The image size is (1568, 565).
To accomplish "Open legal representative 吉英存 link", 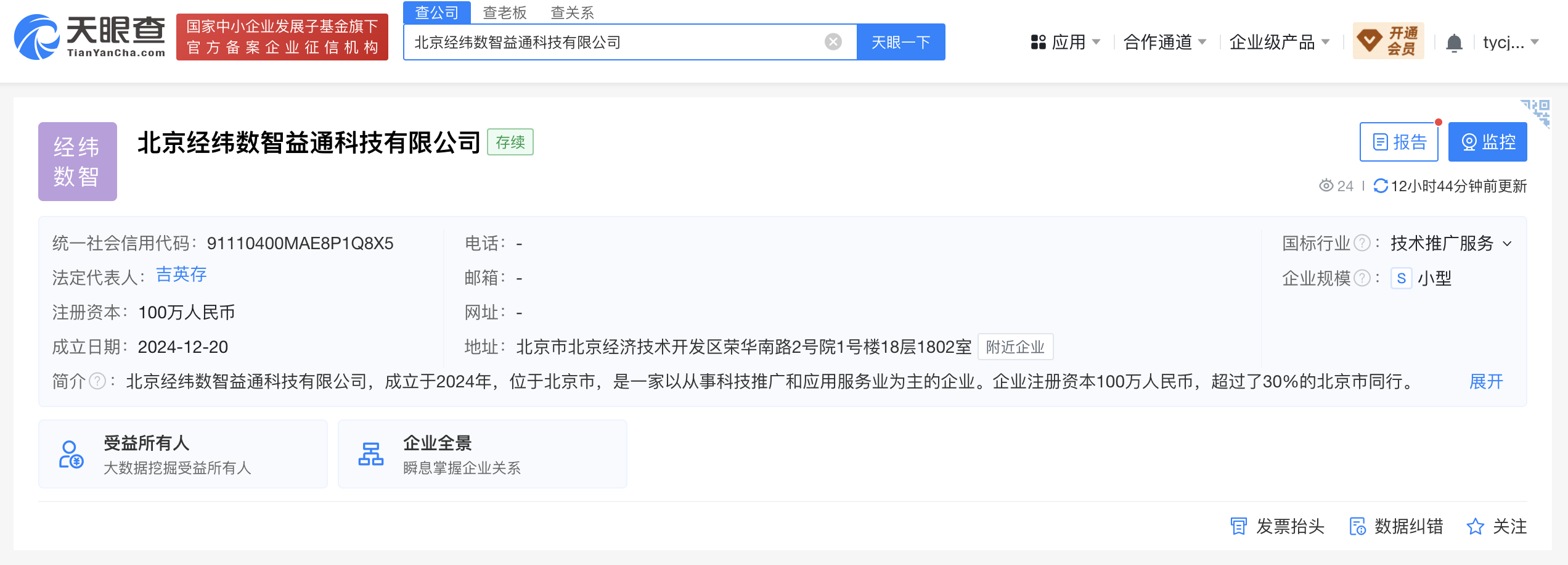I will [x=181, y=274].
